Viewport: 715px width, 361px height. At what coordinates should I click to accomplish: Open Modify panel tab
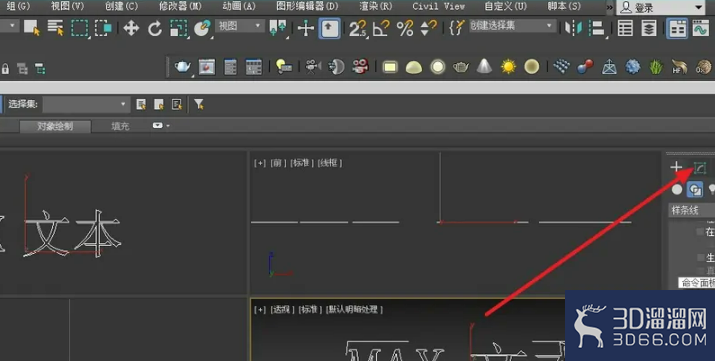pos(700,168)
